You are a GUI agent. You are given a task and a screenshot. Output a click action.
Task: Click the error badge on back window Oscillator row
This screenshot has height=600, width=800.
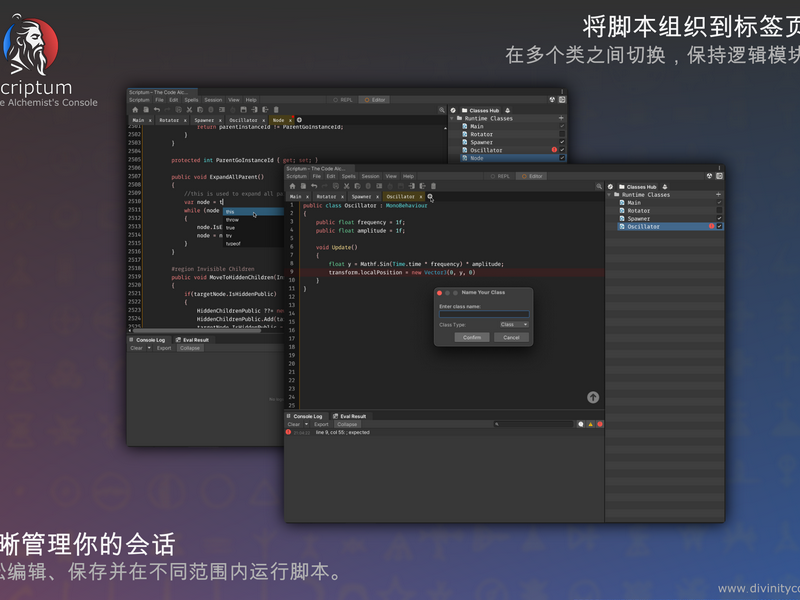554,149
